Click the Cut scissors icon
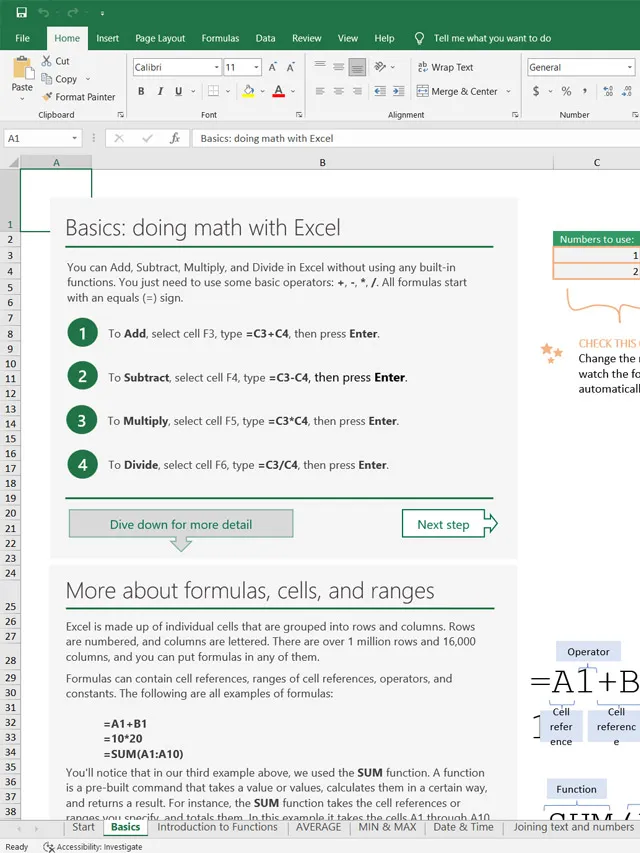640x853 pixels. tap(47, 61)
